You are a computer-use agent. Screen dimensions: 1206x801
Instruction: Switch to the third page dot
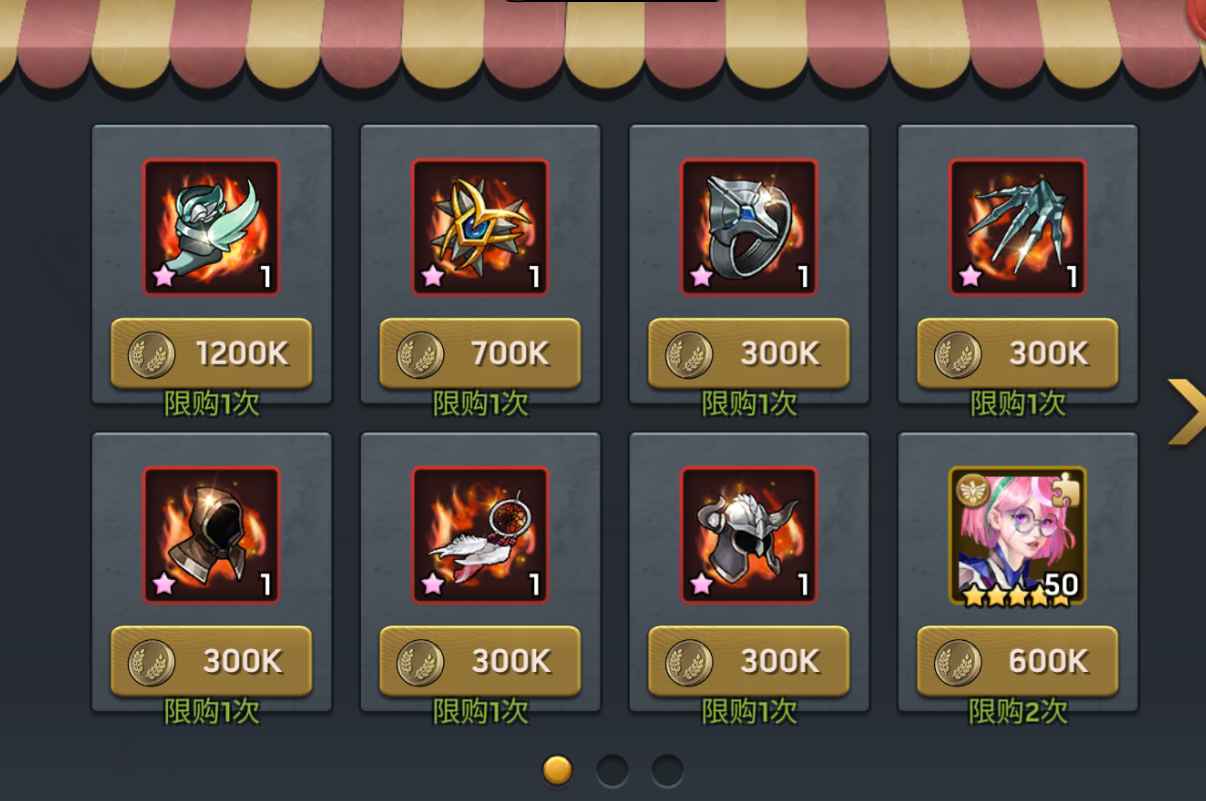[668, 770]
